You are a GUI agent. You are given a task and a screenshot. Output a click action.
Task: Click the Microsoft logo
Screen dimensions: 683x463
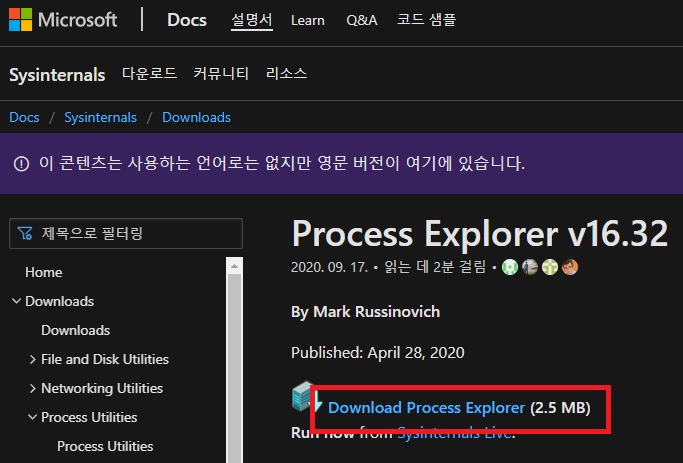pyautogui.click(x=63, y=20)
